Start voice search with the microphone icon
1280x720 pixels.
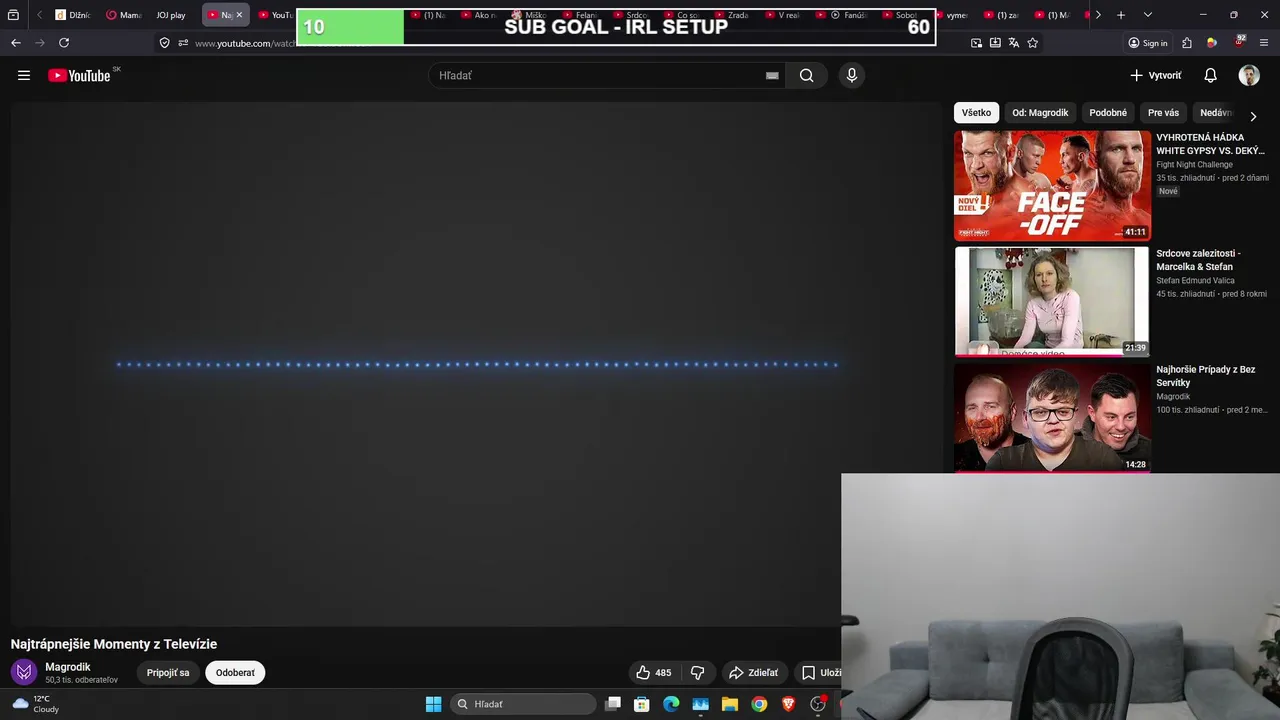852,75
